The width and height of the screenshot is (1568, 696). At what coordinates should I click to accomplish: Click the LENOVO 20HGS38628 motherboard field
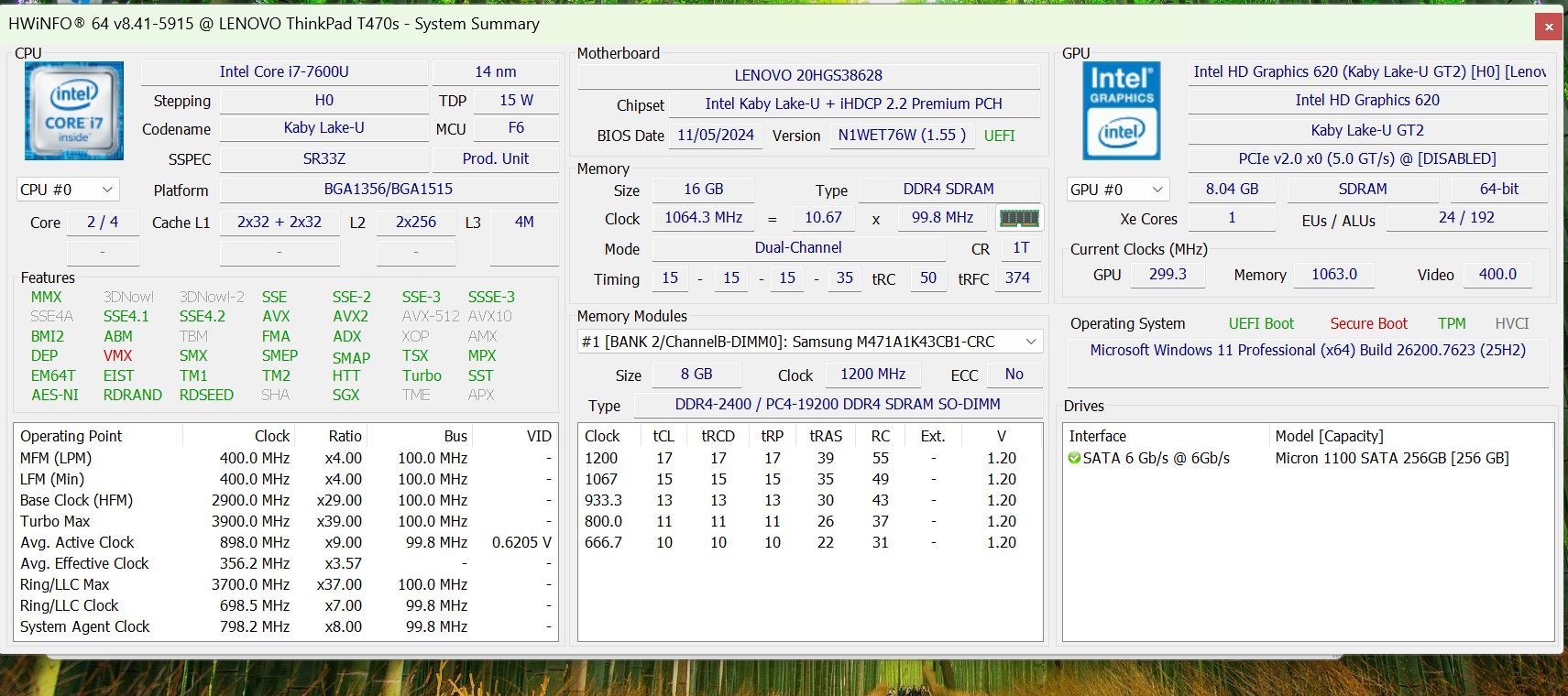807,75
